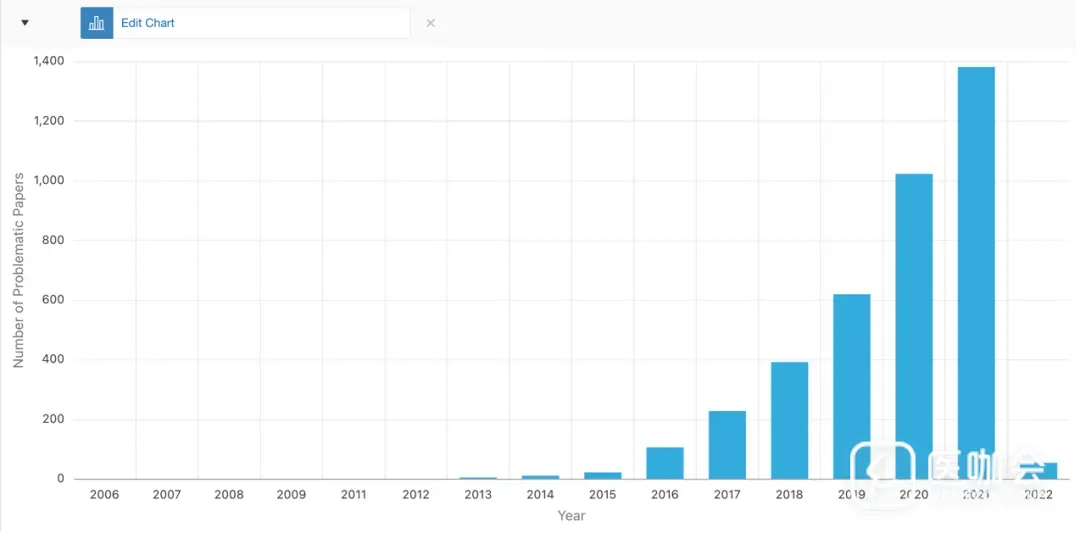Click the bar chart icon
The height and width of the screenshot is (533, 1080).
click(x=97, y=23)
